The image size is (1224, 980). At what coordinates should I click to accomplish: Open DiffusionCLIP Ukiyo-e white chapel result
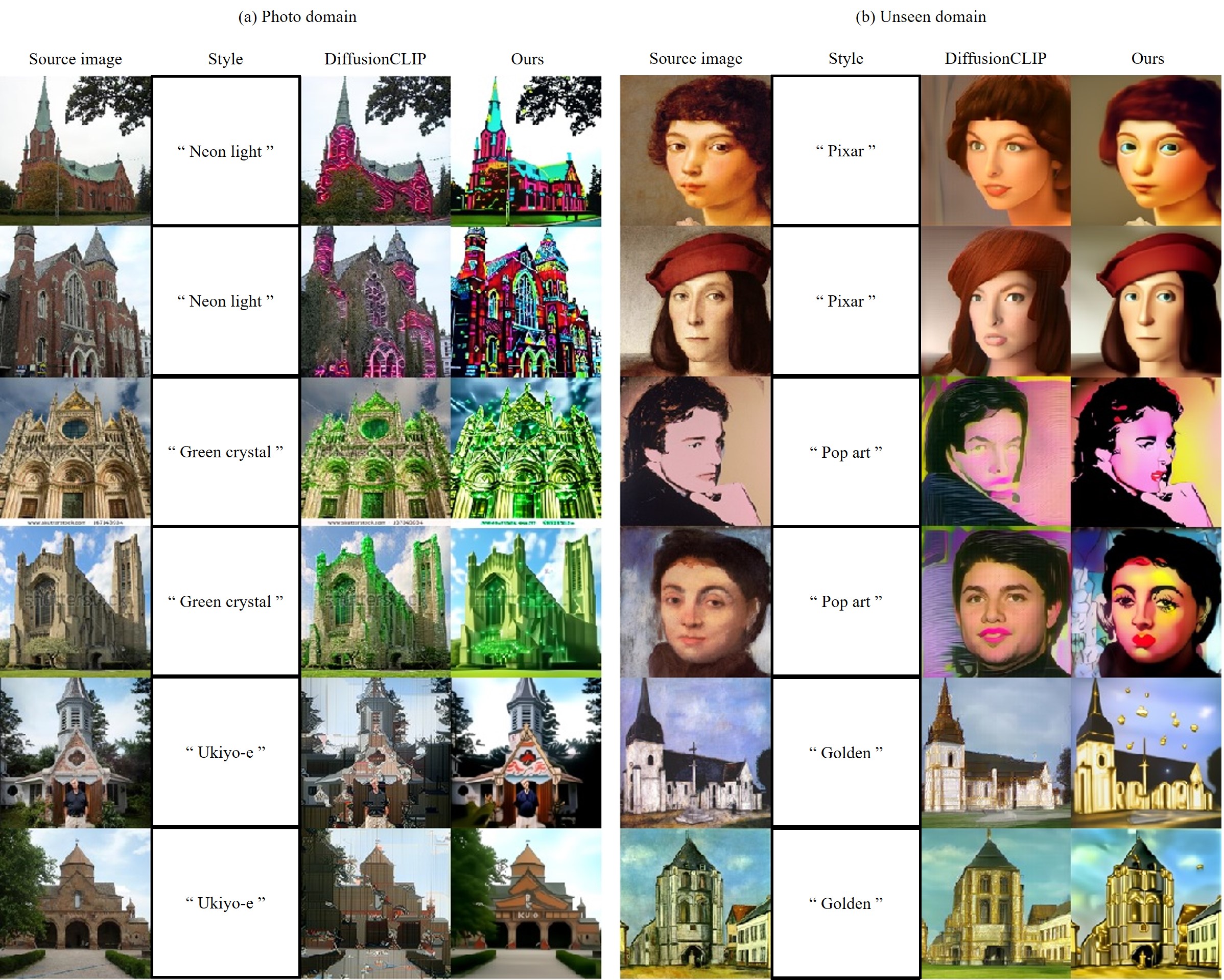(x=376, y=753)
